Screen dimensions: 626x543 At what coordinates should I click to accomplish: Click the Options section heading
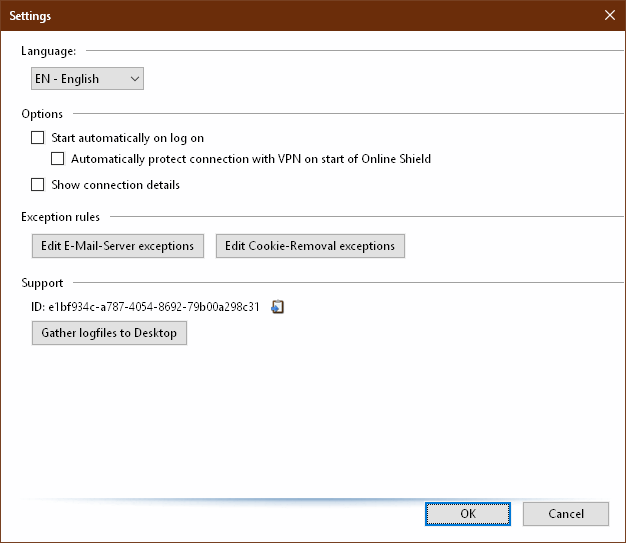42,114
